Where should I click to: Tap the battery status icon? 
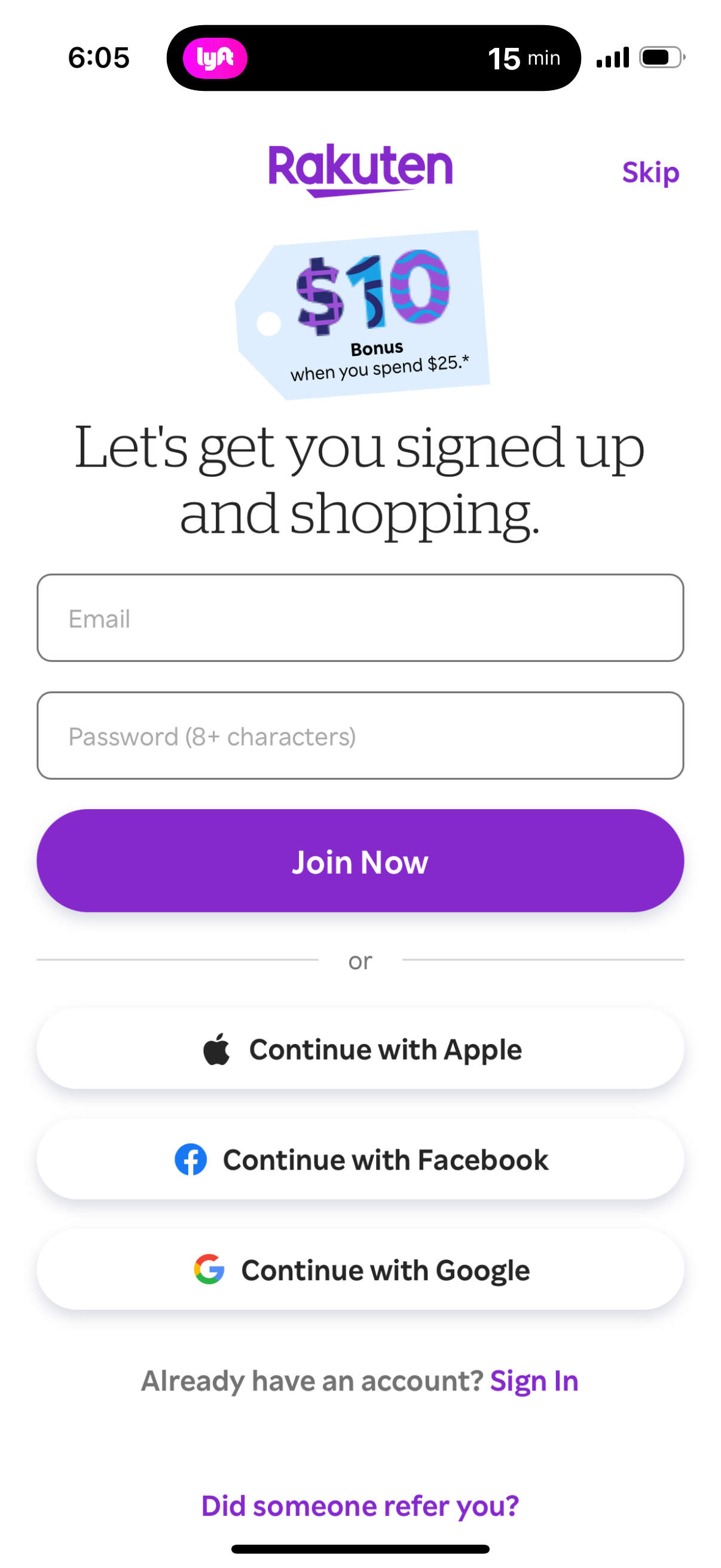point(661,58)
